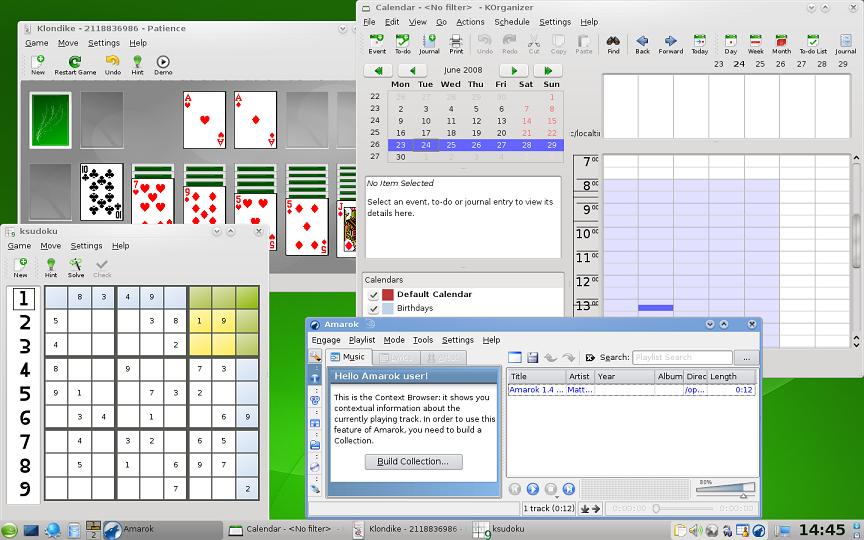Click Restart Game in Patience
864x540 pixels.
[75, 65]
